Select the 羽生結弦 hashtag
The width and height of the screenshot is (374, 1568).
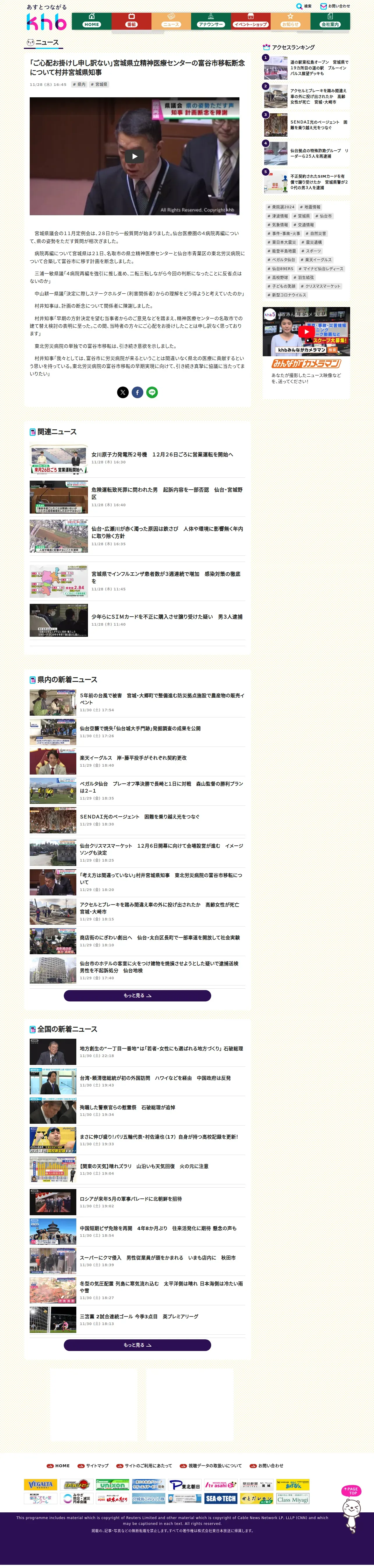coord(304,278)
